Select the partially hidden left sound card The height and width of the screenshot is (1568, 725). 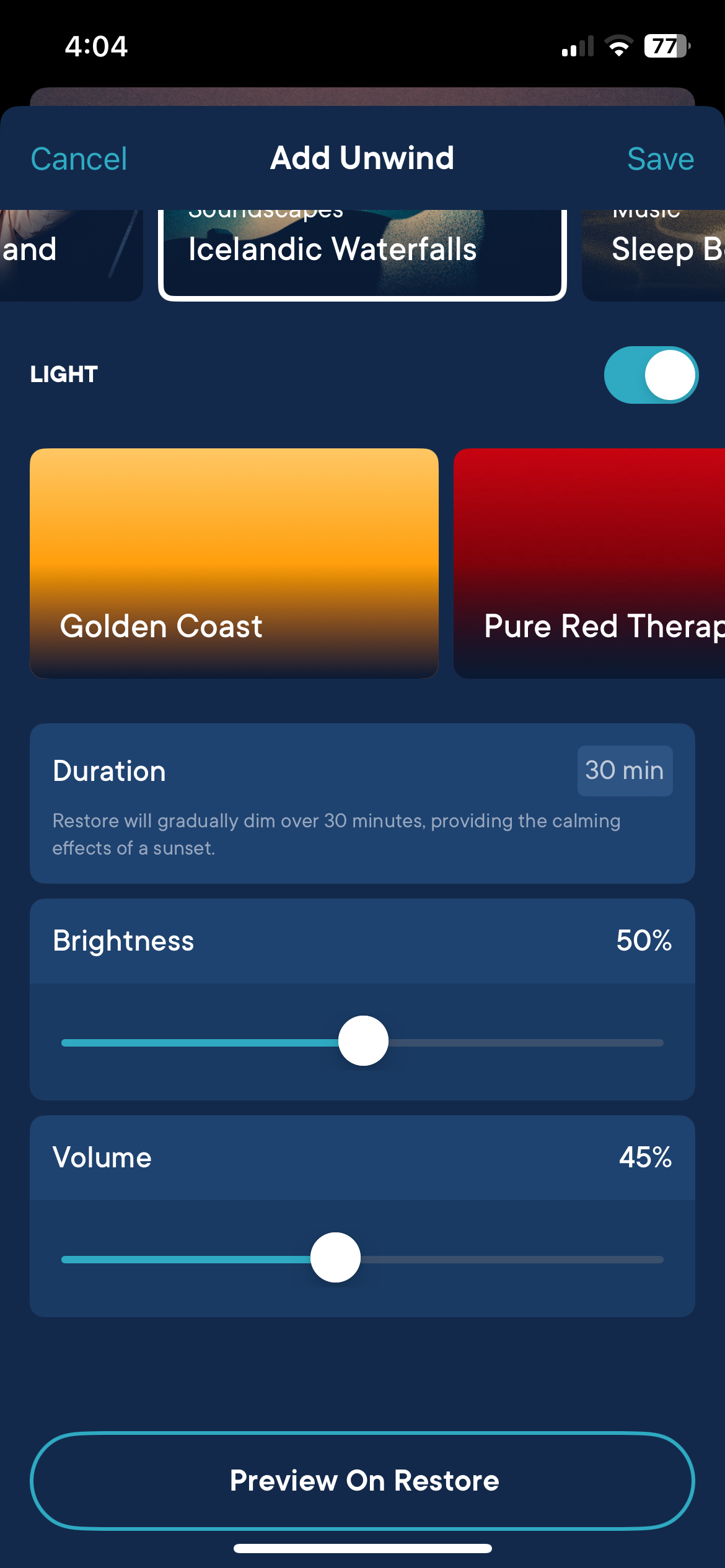(x=71, y=255)
